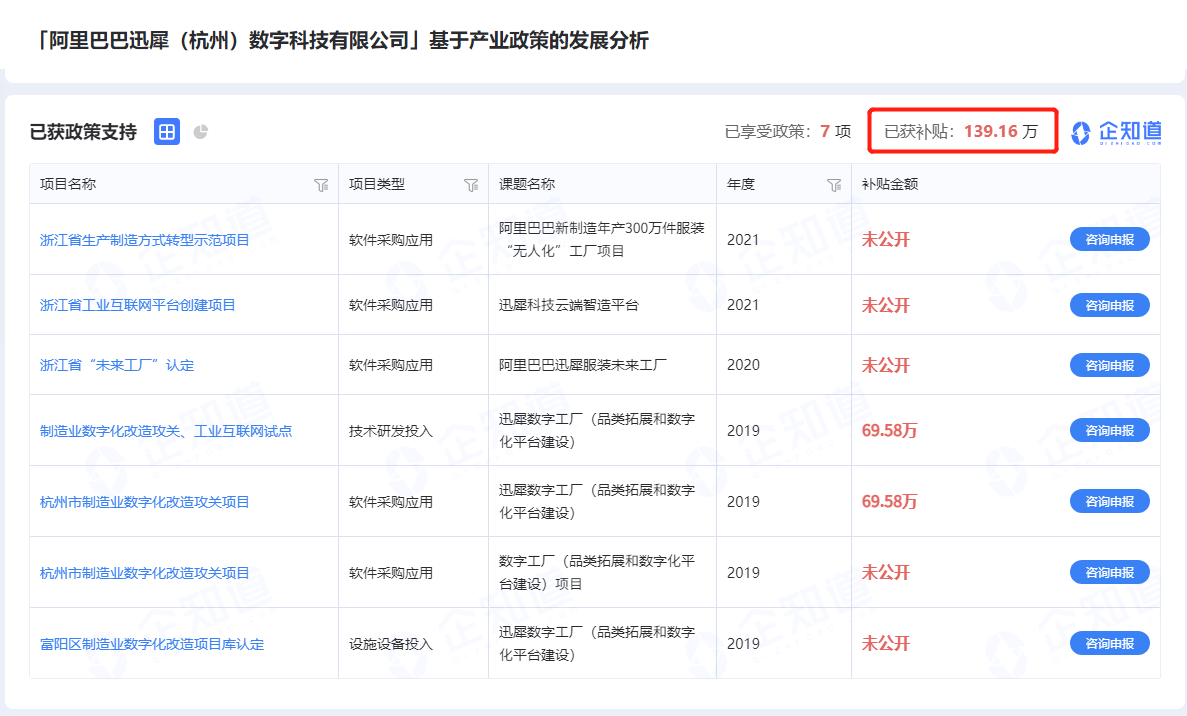Select the 数字工厂（品类拓展和数字化平台建设）项目 topic cell
The image size is (1187, 716).
point(597,572)
